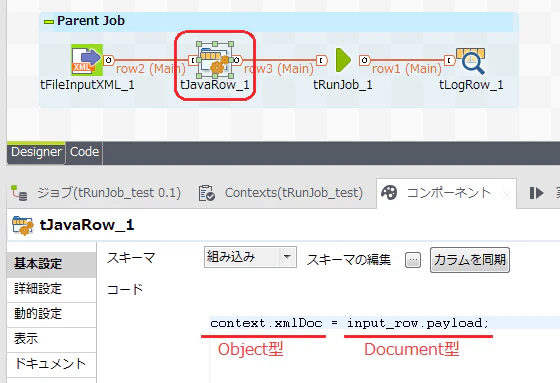Click the tRunJob_1 label text
This screenshot has width=560, height=383.
343,85
